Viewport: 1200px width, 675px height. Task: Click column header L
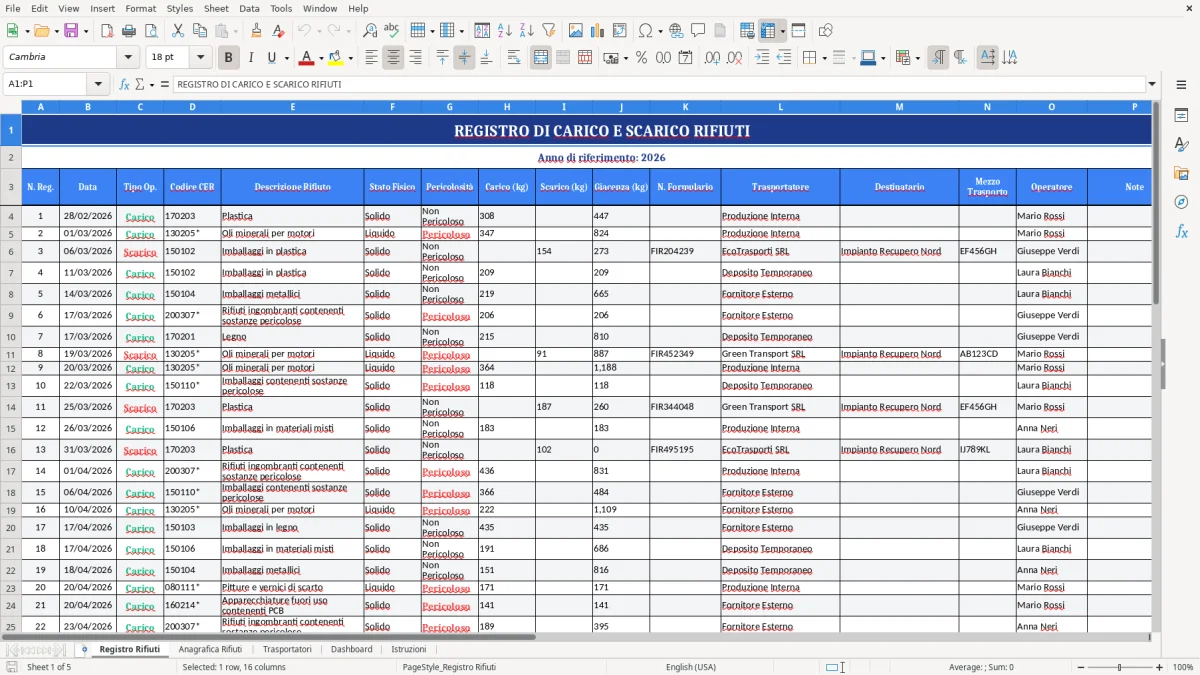780,106
